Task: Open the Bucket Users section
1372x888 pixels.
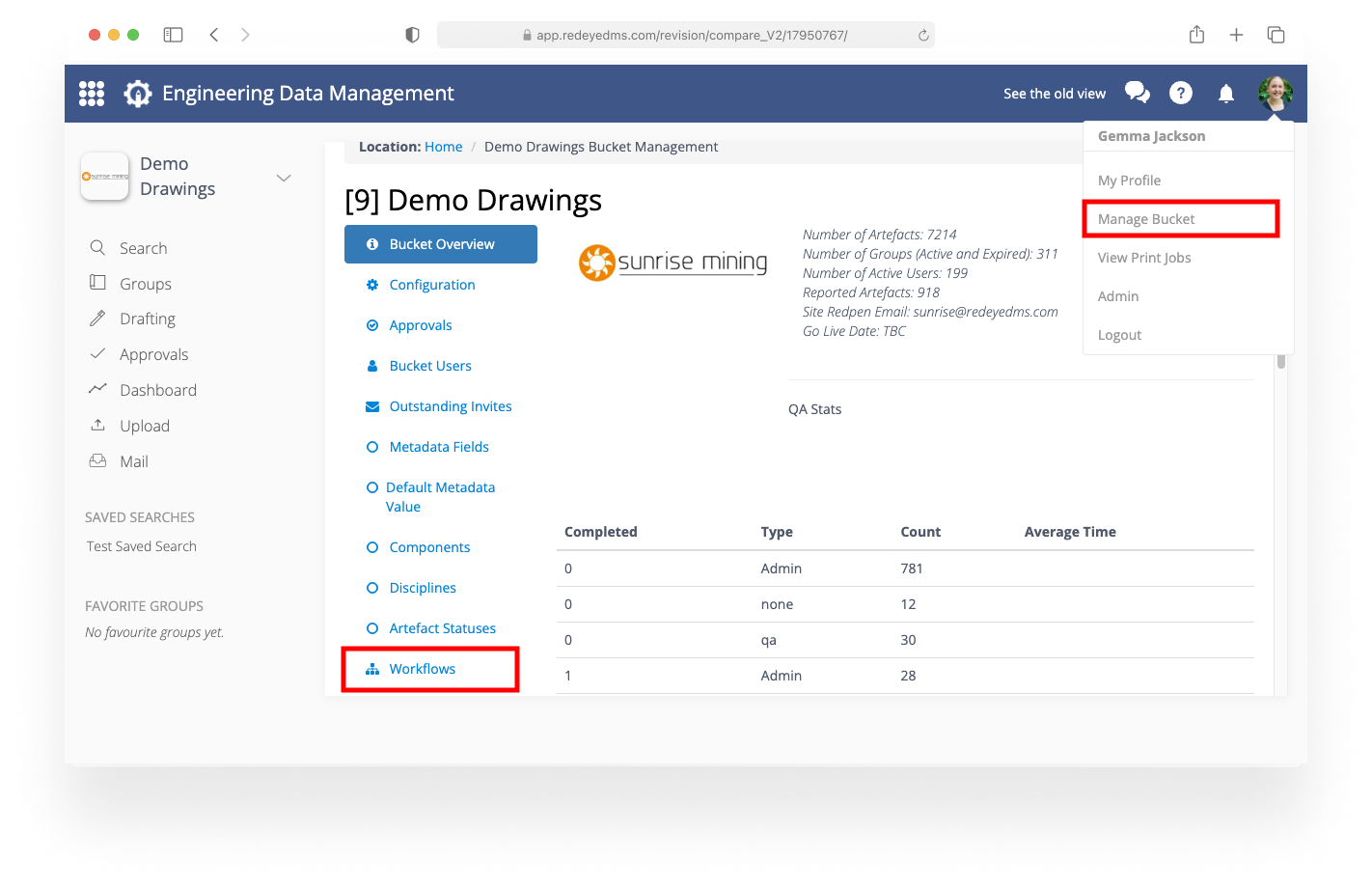Action: click(430, 366)
